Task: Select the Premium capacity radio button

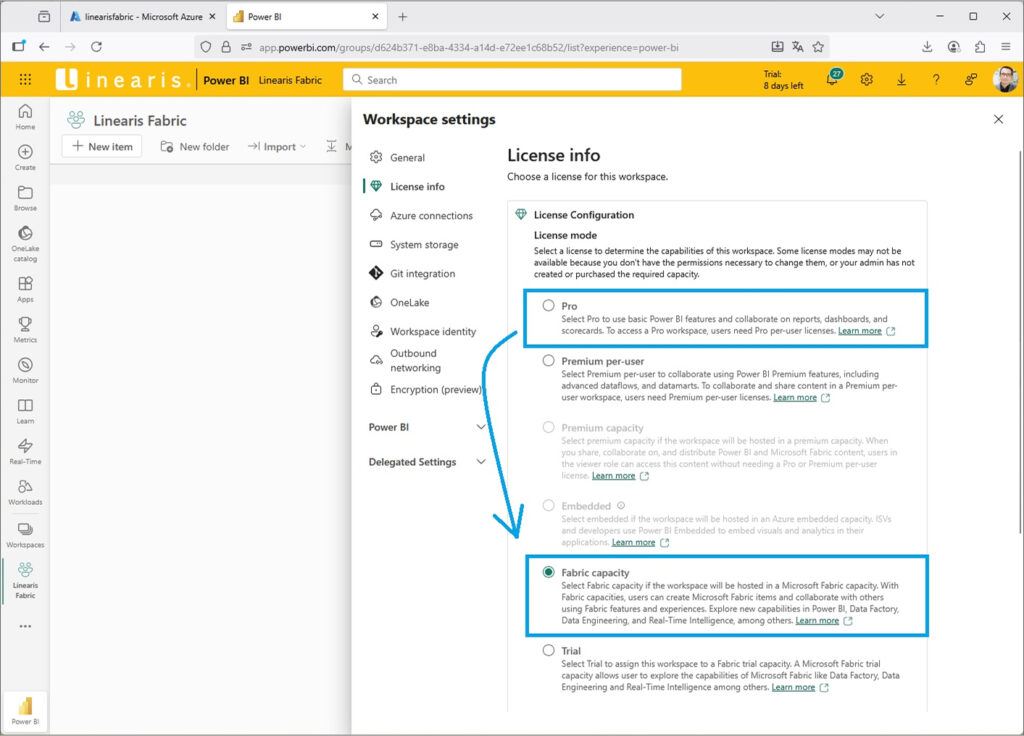Action: coord(548,427)
